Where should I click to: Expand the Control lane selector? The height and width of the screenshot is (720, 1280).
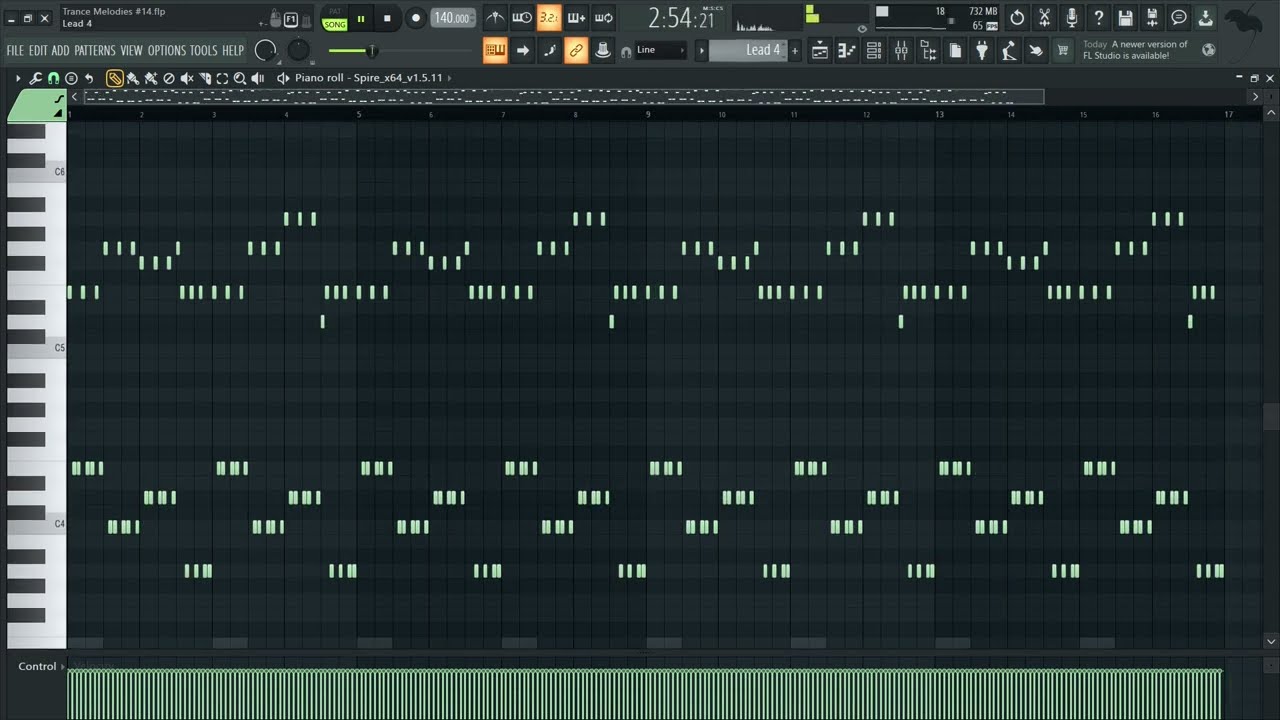[x=40, y=666]
